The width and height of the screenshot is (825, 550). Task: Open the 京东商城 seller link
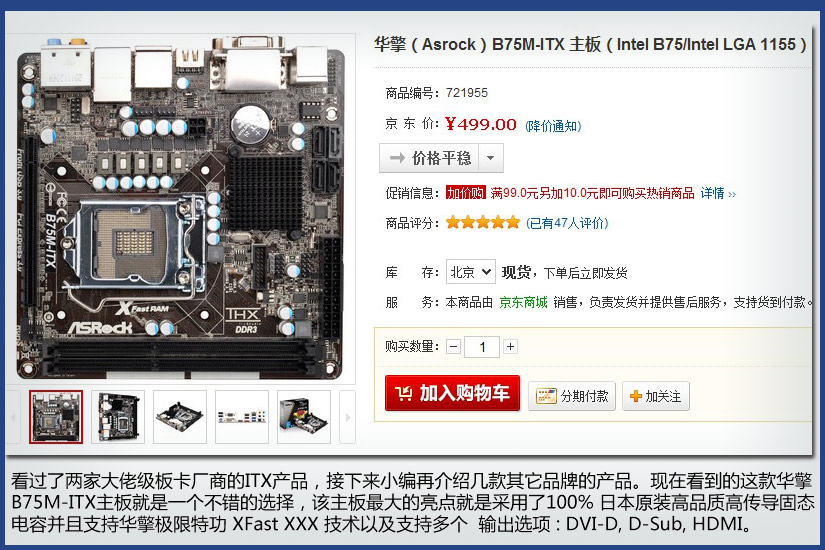(x=523, y=302)
